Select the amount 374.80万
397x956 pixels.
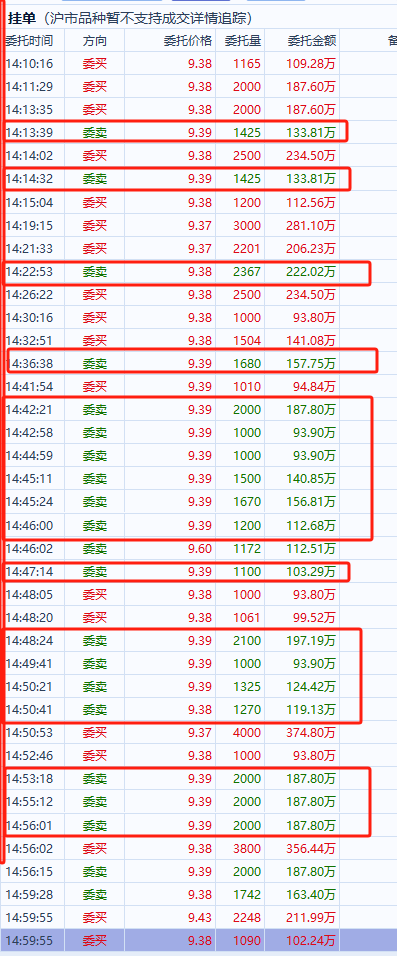click(x=311, y=733)
